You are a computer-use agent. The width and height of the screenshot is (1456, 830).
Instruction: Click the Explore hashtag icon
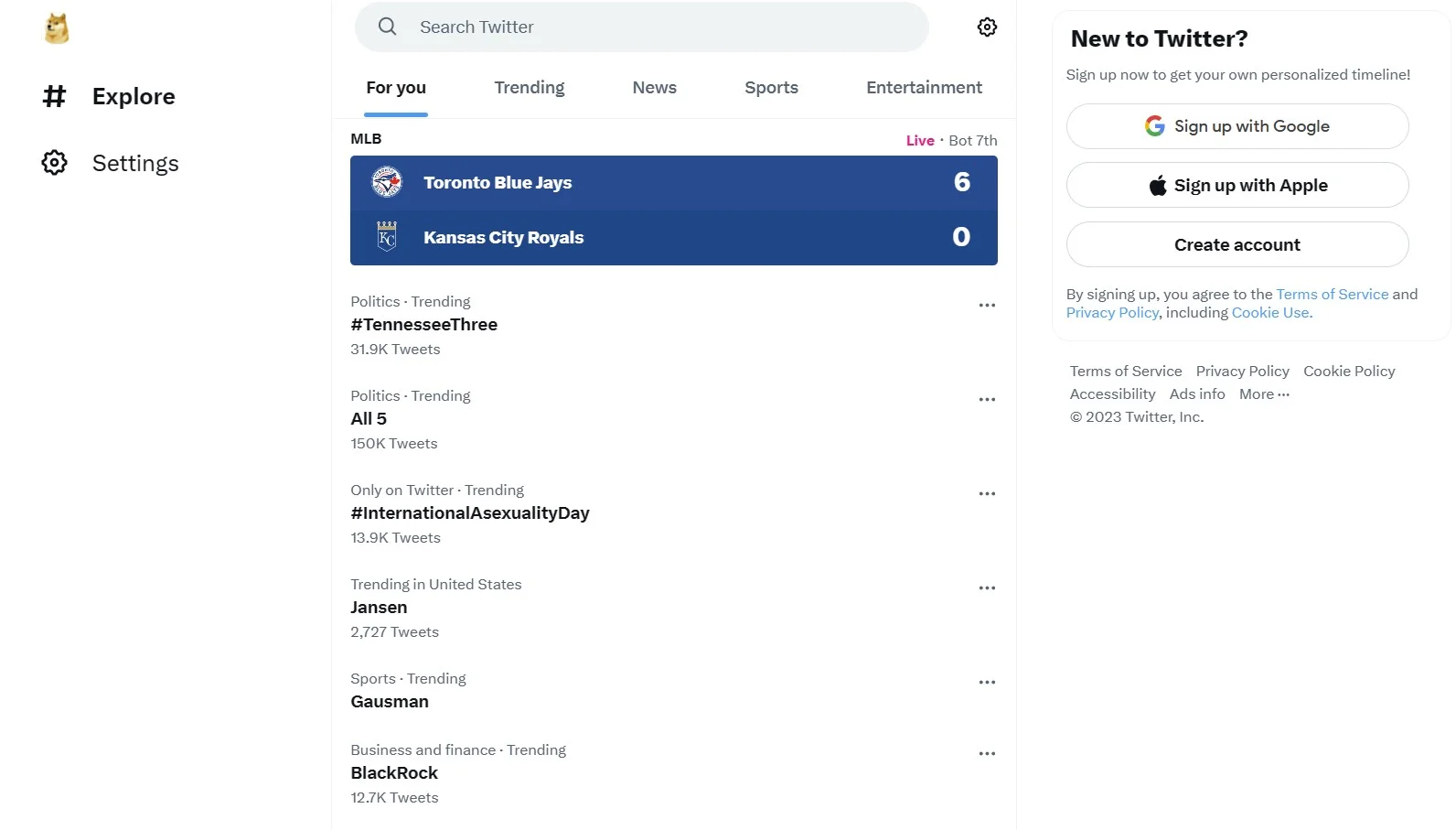pos(55,96)
